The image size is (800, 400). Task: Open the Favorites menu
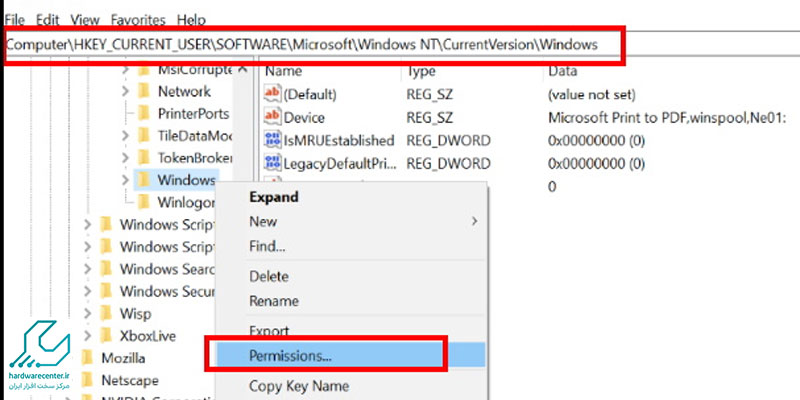[x=138, y=20]
